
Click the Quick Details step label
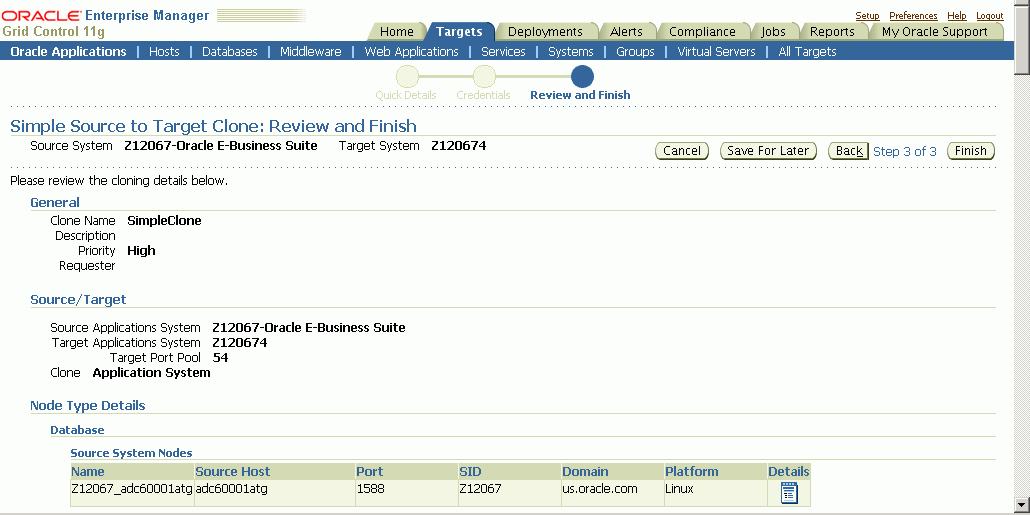tap(406, 95)
